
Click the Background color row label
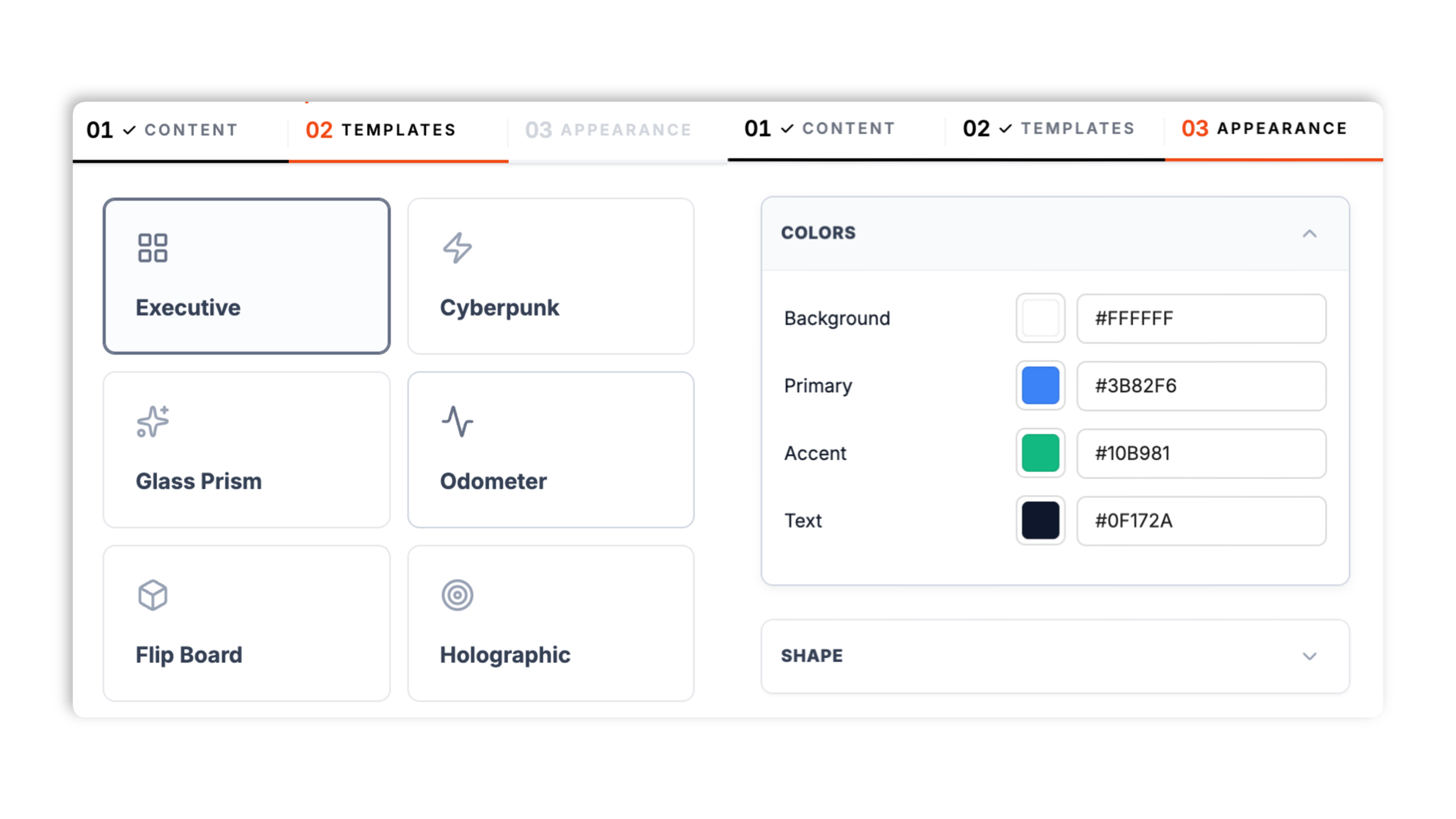[x=837, y=319]
